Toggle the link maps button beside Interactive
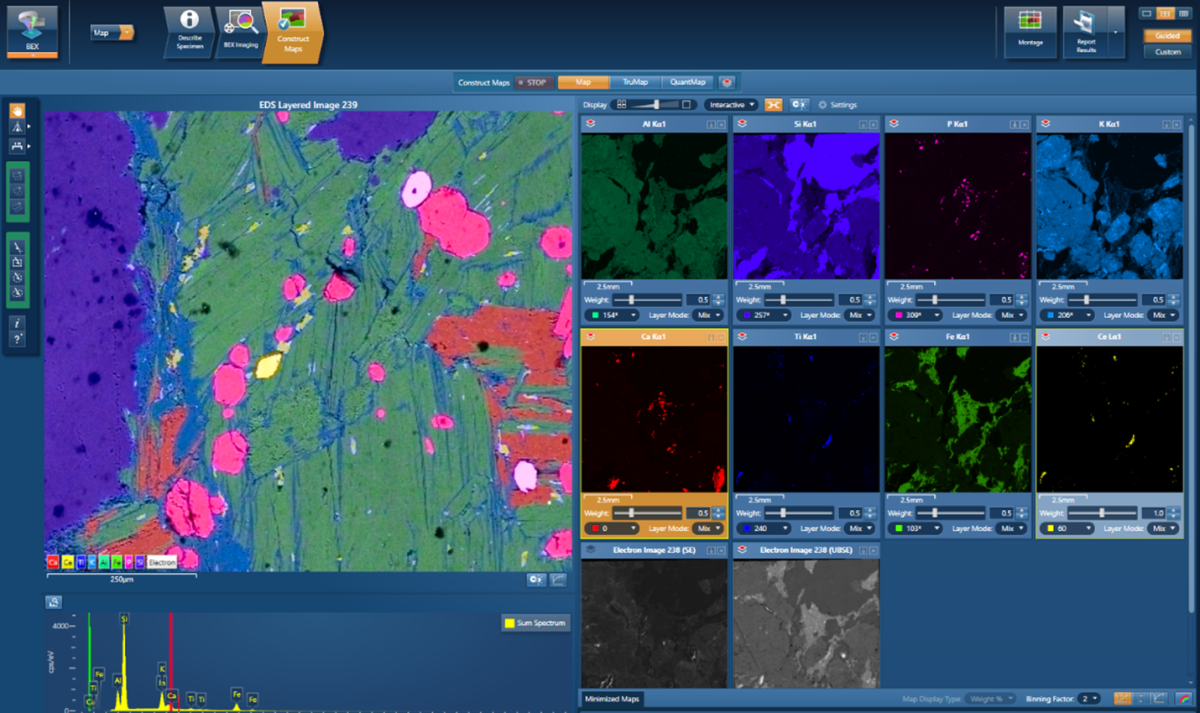Screen dimensions: 1200x713 tap(773, 104)
